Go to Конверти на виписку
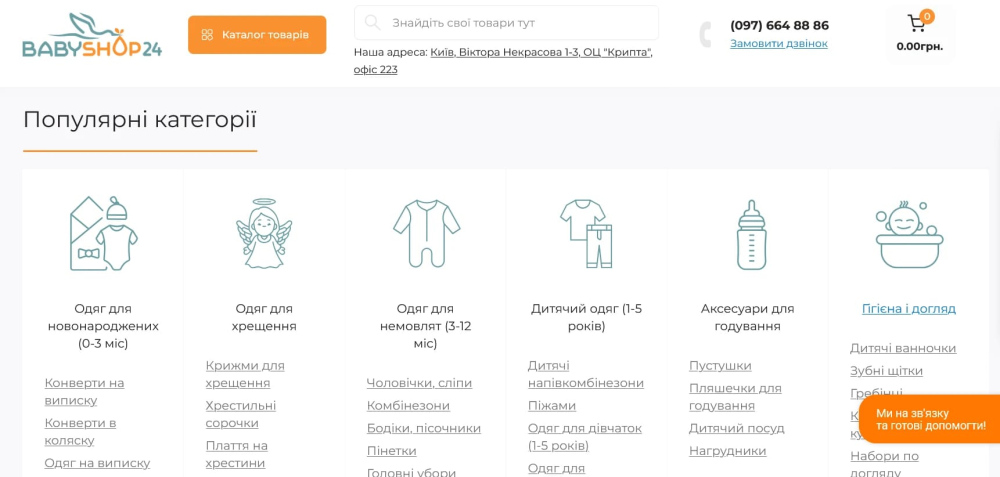The image size is (1000, 477). coord(84,391)
